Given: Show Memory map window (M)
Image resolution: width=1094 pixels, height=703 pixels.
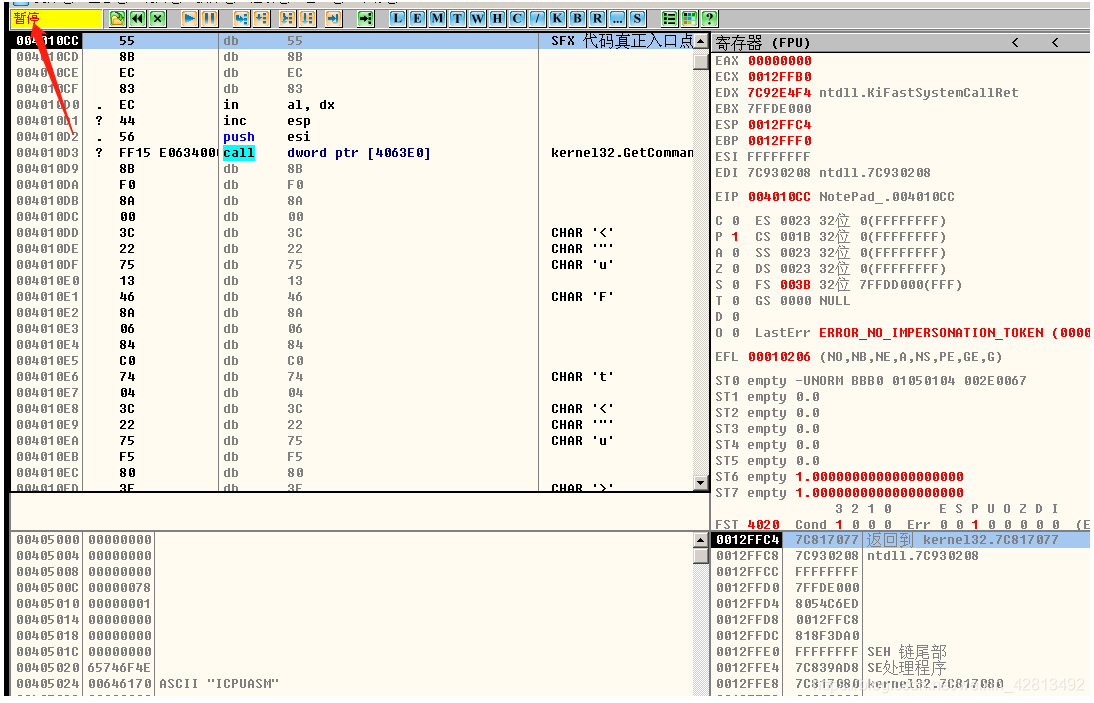Looking at the screenshot, I should (x=437, y=19).
